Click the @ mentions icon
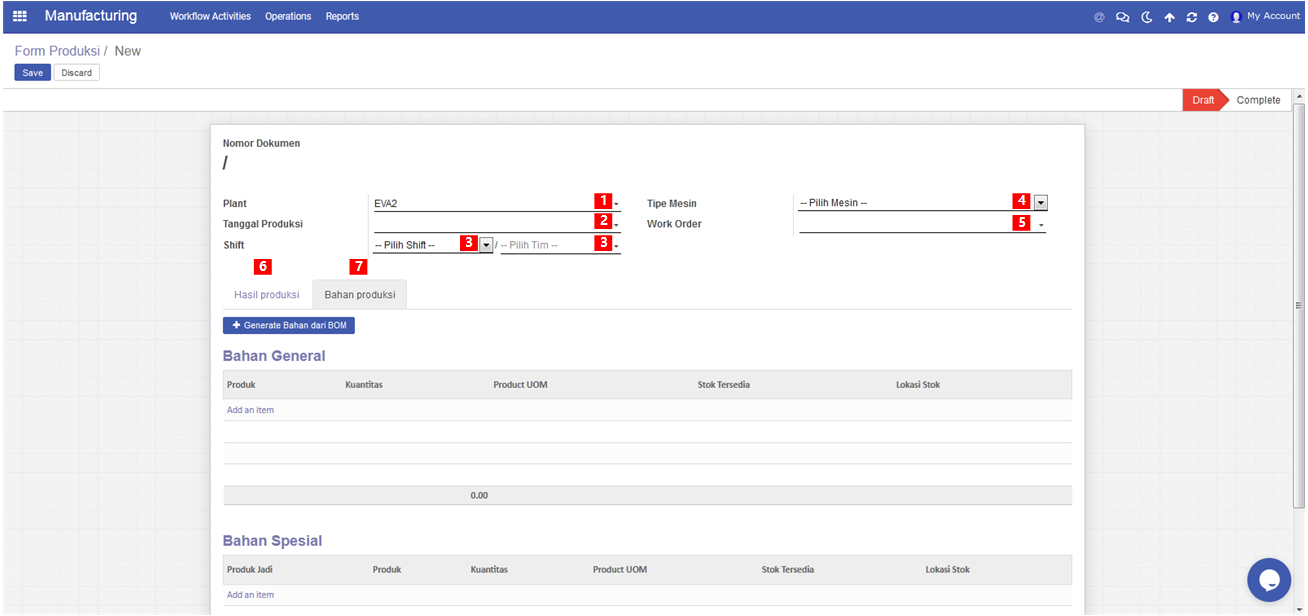1308x616 pixels. click(1099, 17)
